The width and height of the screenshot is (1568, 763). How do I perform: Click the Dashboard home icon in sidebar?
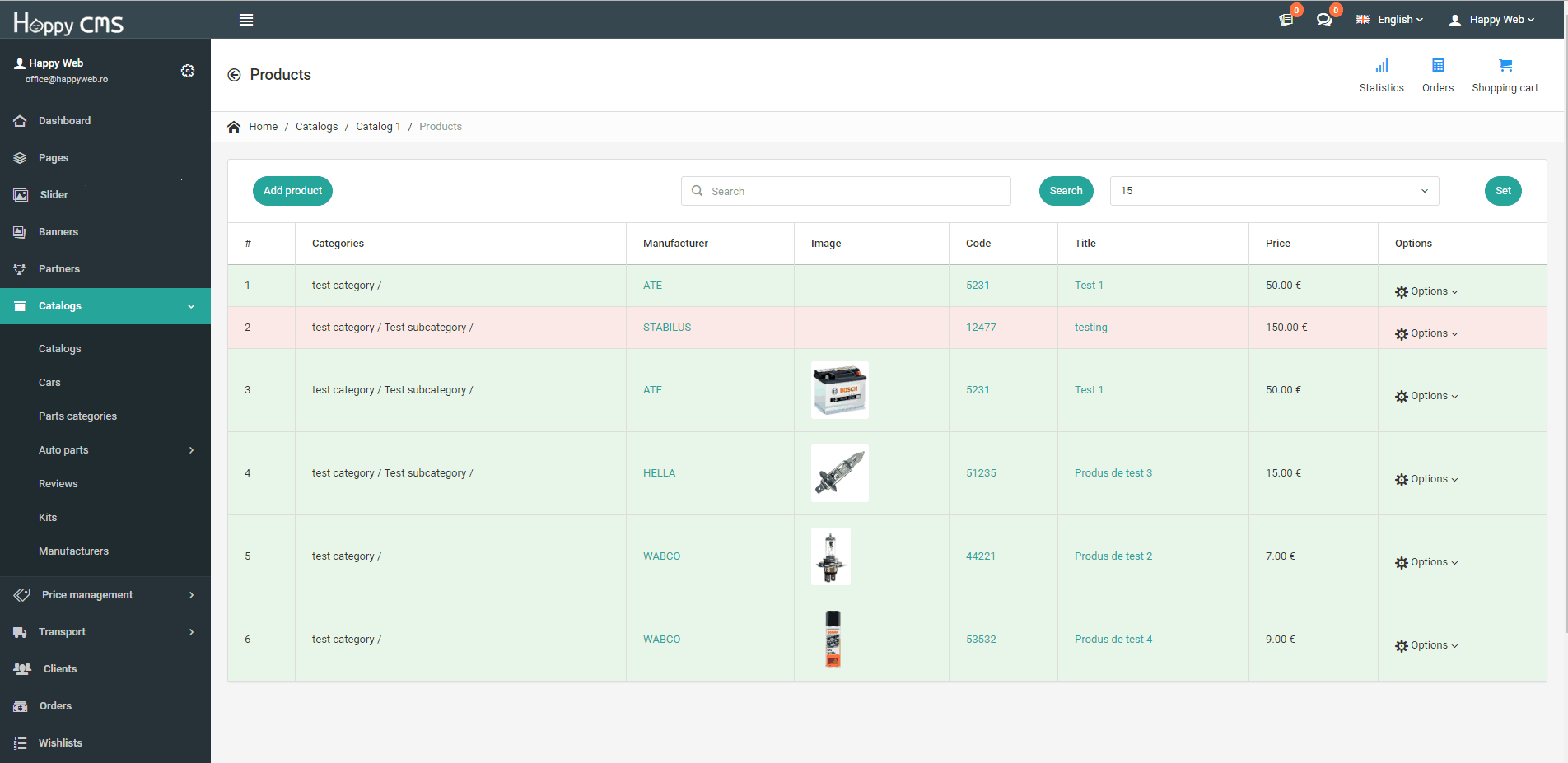tap(20, 121)
